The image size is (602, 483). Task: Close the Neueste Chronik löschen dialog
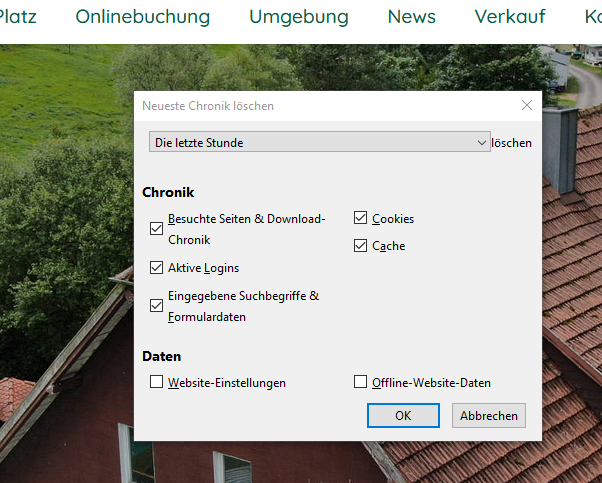[x=526, y=105]
